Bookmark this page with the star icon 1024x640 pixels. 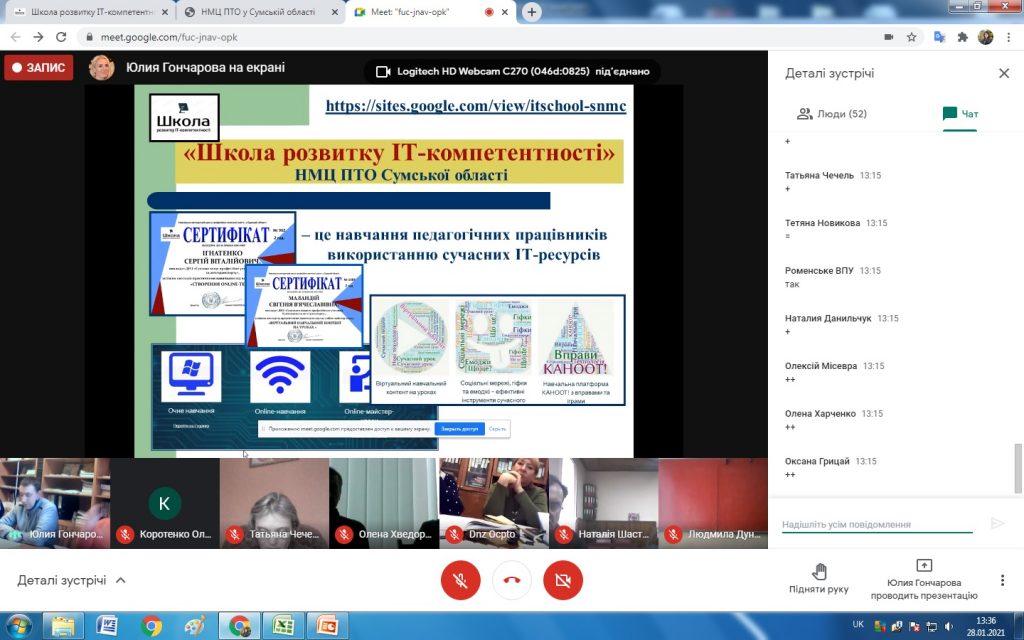(x=911, y=37)
